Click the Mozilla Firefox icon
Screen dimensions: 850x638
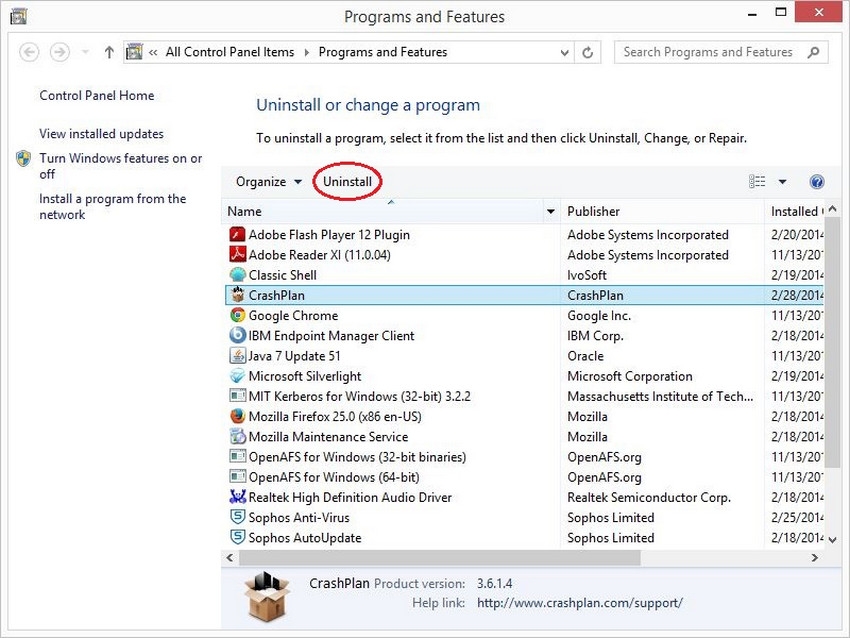pyautogui.click(x=237, y=416)
